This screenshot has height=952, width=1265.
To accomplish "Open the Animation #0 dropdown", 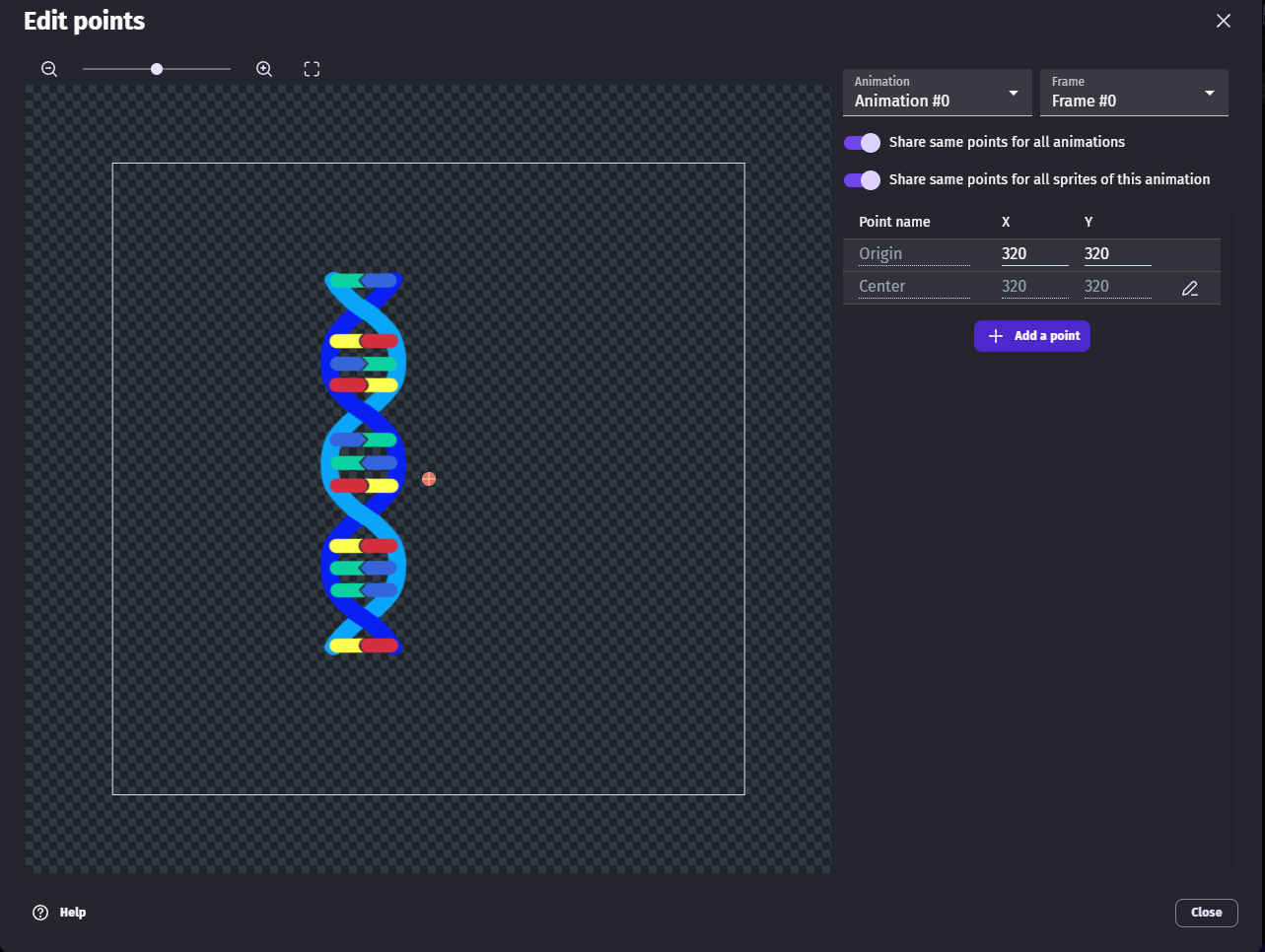I will click(937, 93).
